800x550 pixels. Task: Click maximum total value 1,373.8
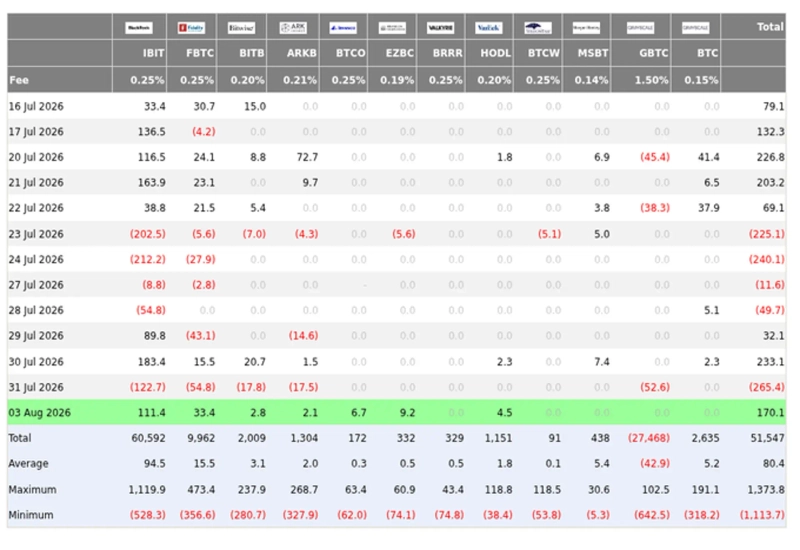coord(766,490)
